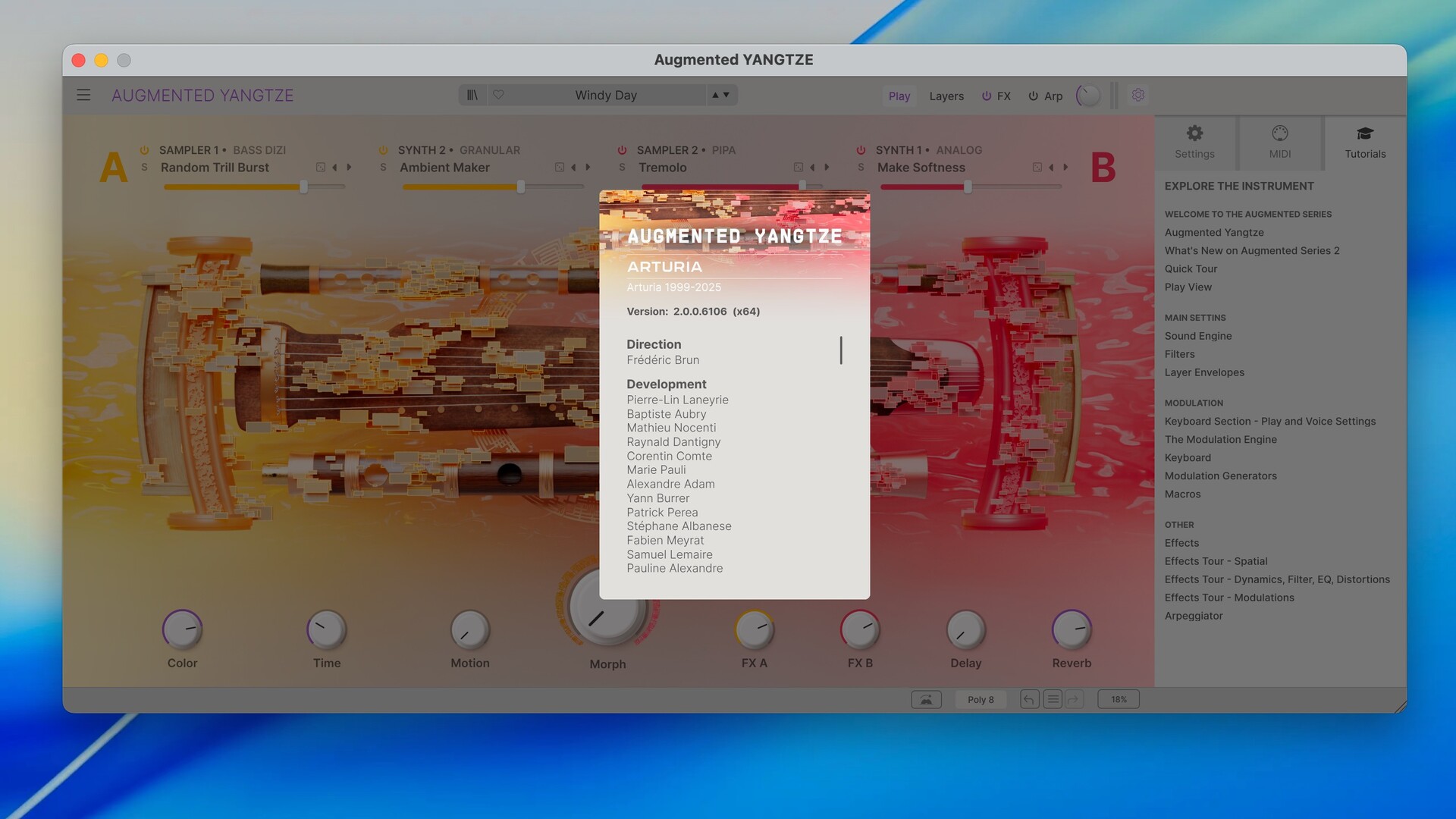Toggle the Sampler 1 power button

pyautogui.click(x=144, y=150)
